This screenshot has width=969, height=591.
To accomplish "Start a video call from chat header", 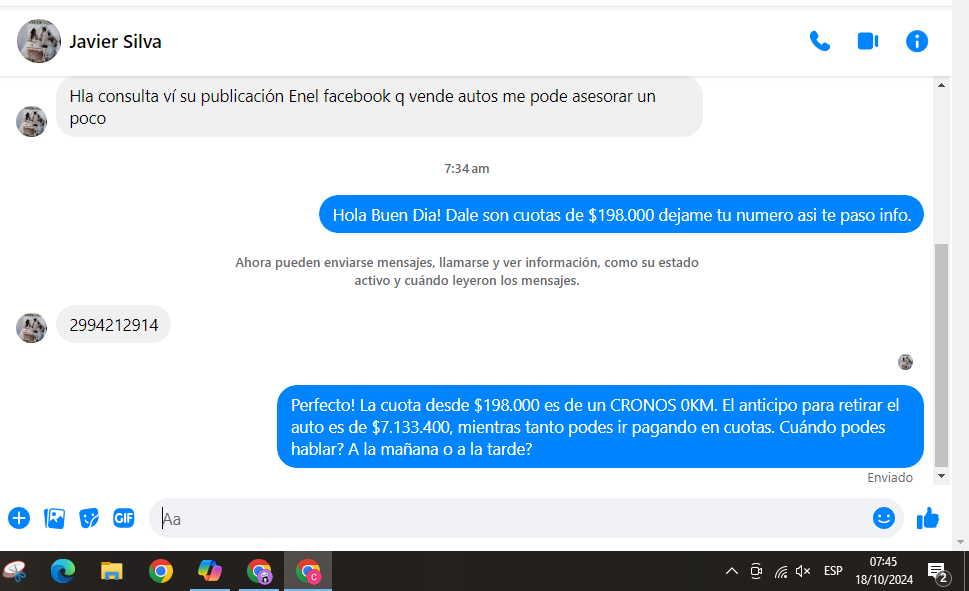I will pos(867,41).
